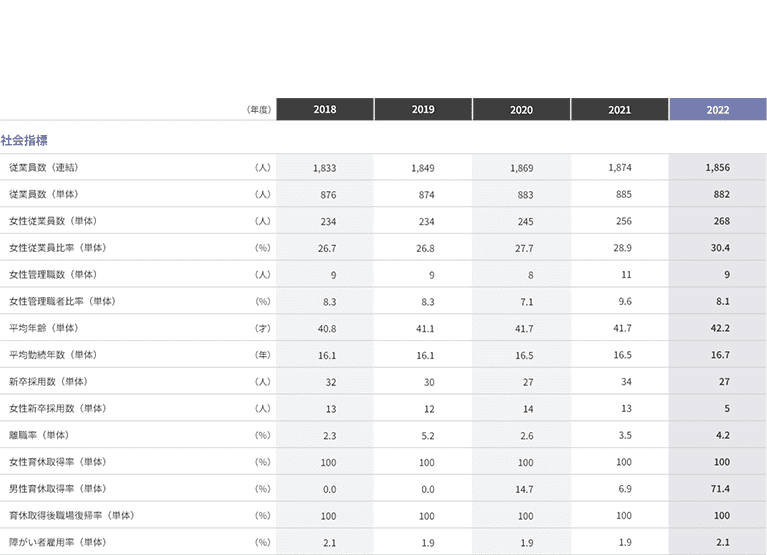
Task: Select the highlighted 2022 column header
Action: coord(718,109)
